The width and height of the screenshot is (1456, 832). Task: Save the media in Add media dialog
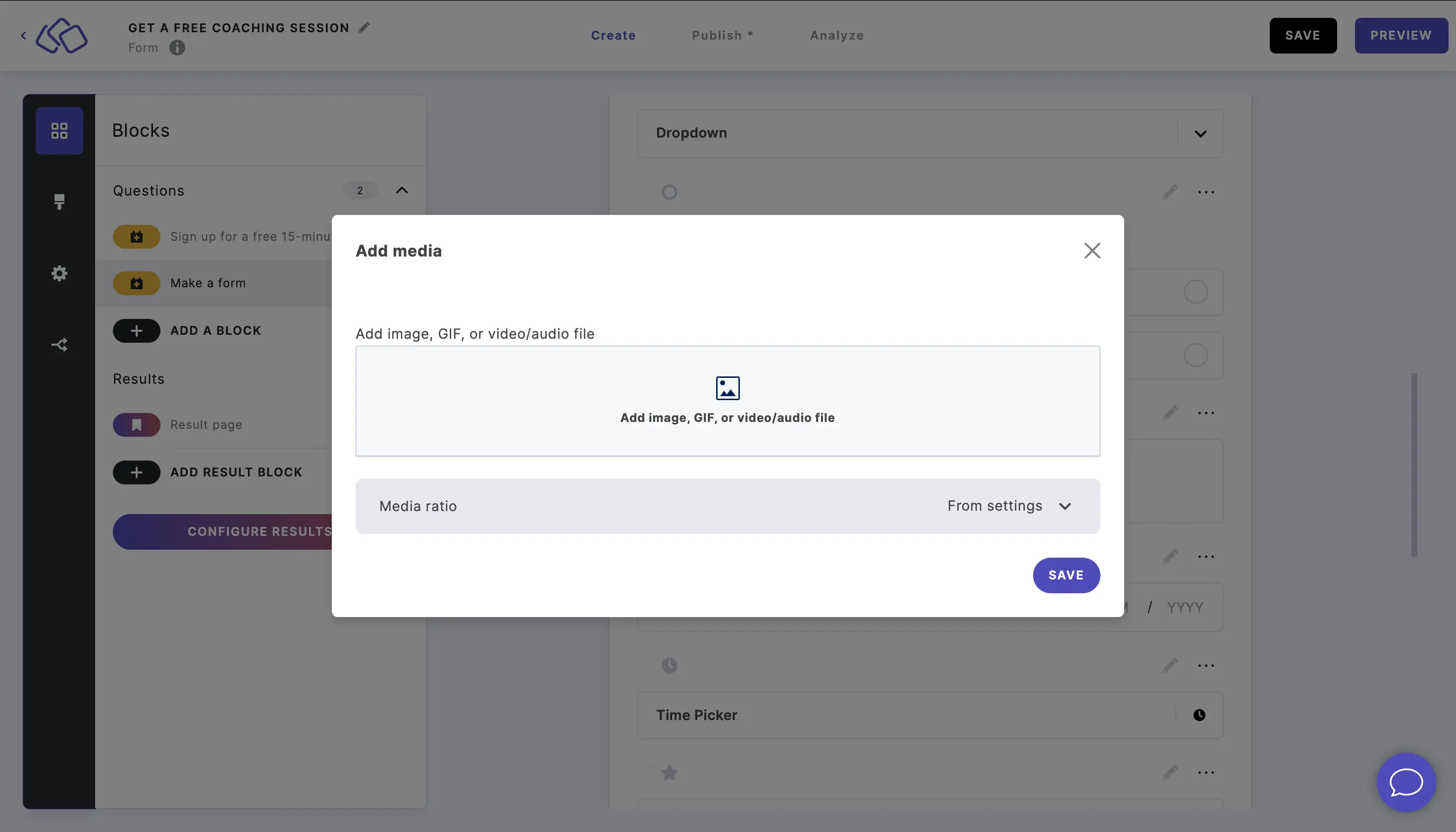[x=1066, y=575]
